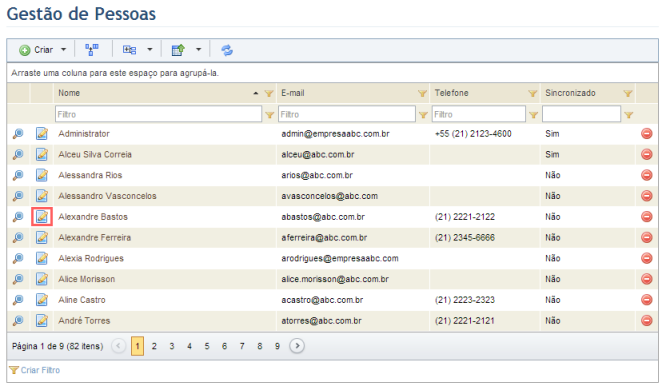Open the hierarchy tree view icon

[92, 50]
